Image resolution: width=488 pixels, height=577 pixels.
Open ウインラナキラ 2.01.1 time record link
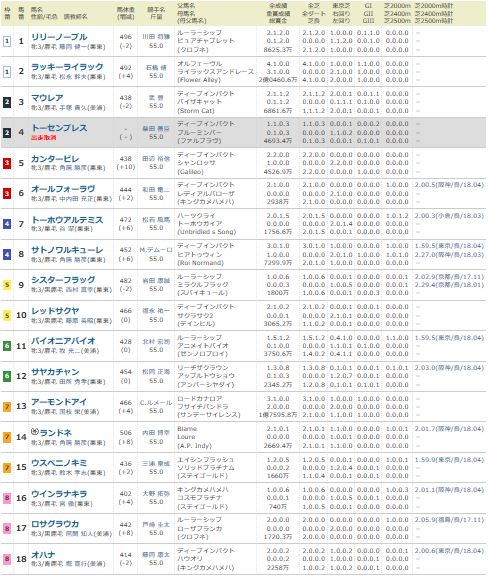[x=449, y=489]
